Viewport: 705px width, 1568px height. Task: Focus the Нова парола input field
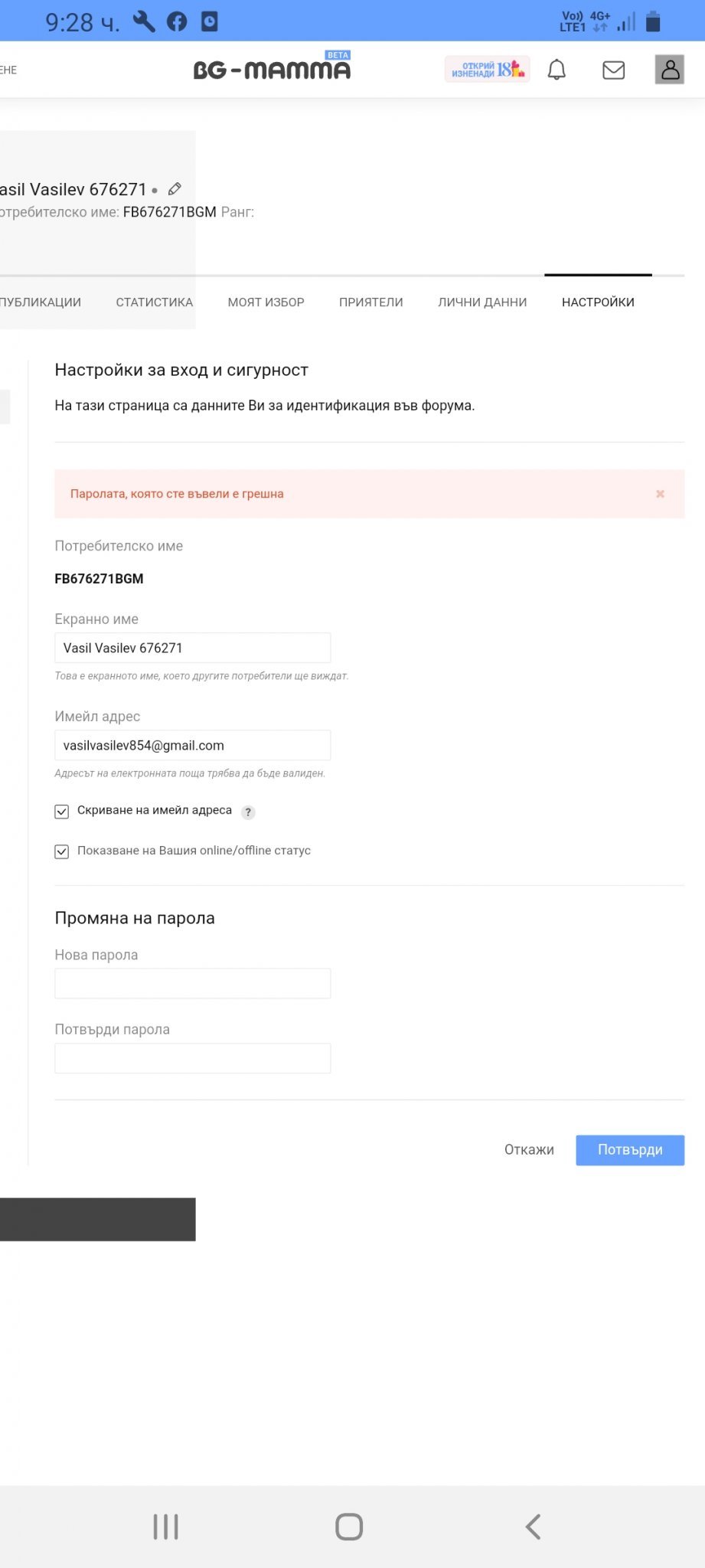(192, 984)
